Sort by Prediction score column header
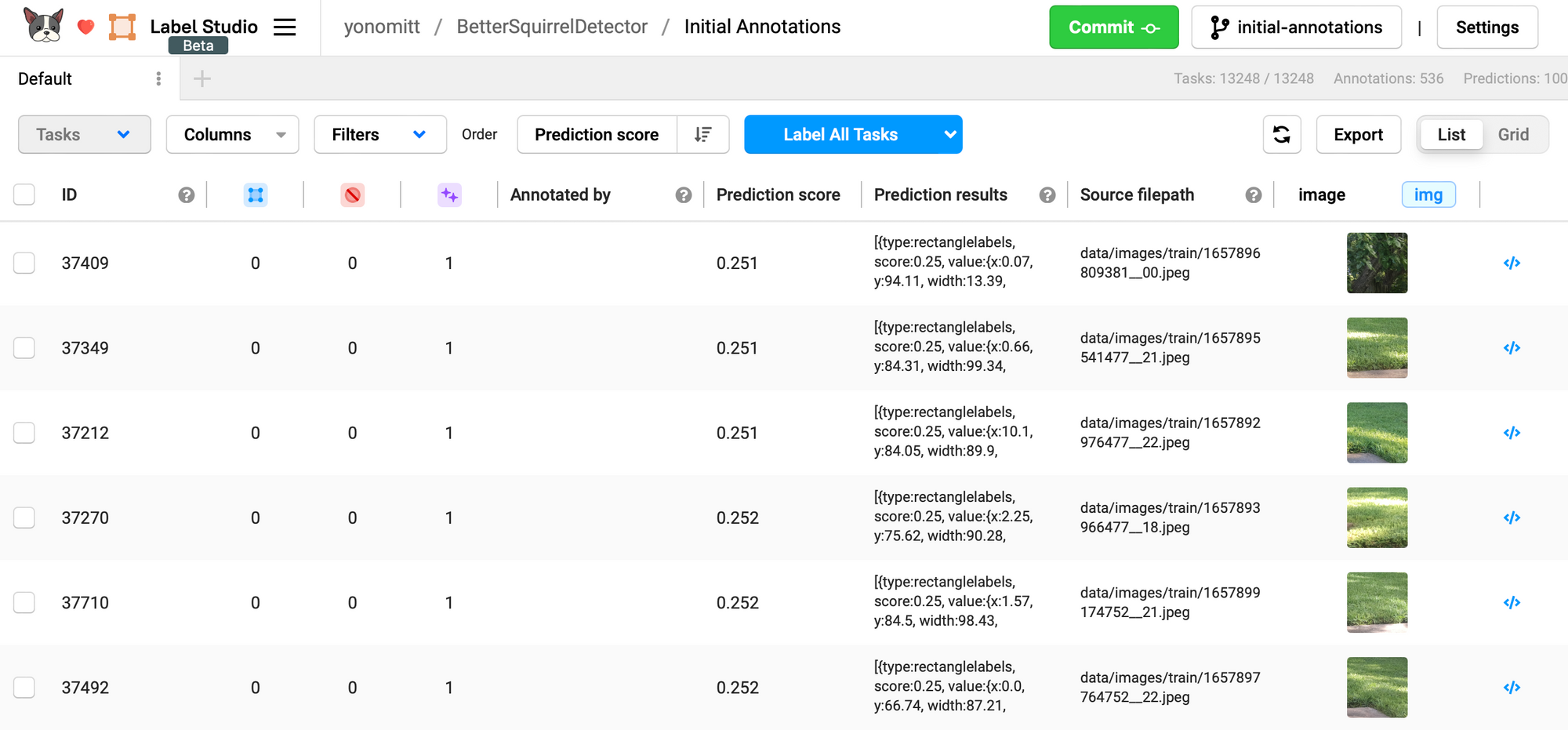 coord(778,194)
